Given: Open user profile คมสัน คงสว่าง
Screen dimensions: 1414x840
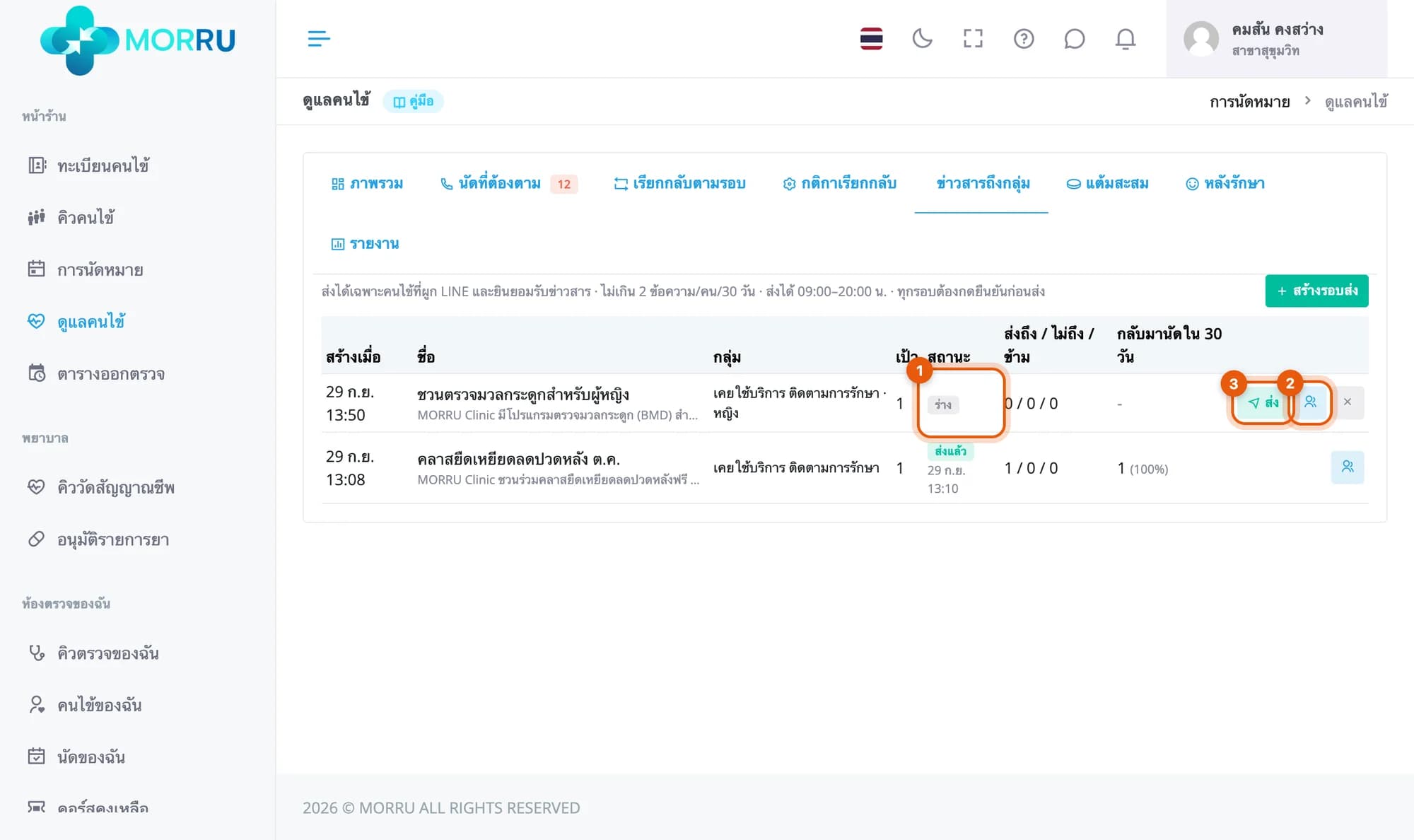Looking at the screenshot, I should click(1276, 39).
